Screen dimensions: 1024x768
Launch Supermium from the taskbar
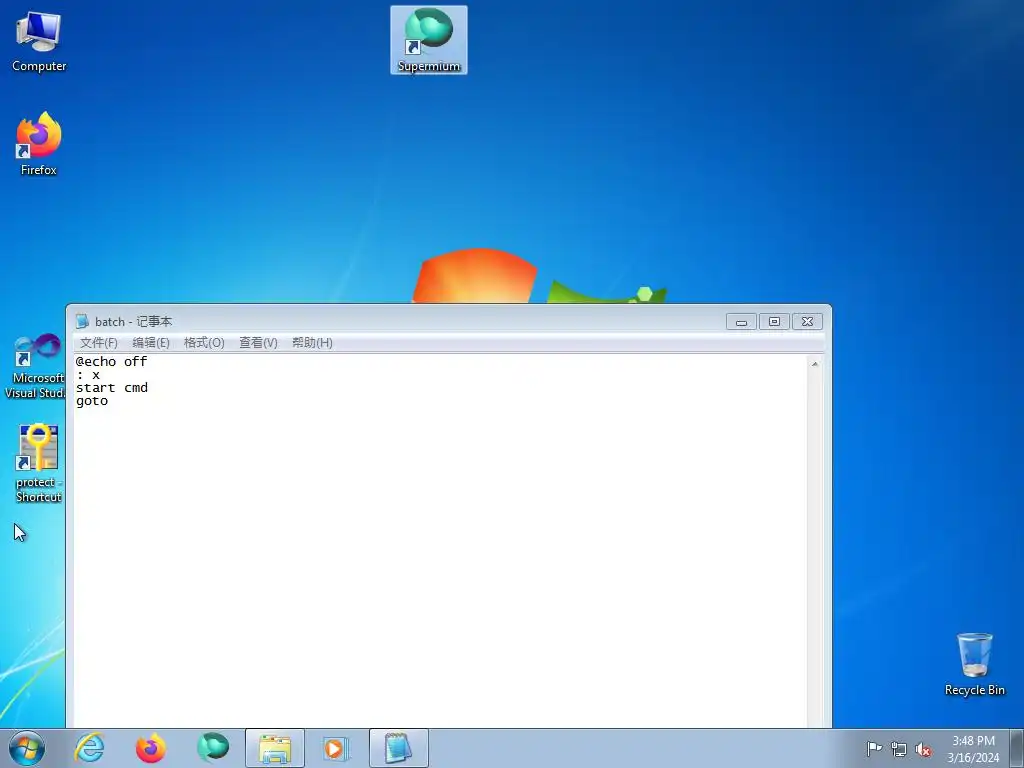point(213,748)
